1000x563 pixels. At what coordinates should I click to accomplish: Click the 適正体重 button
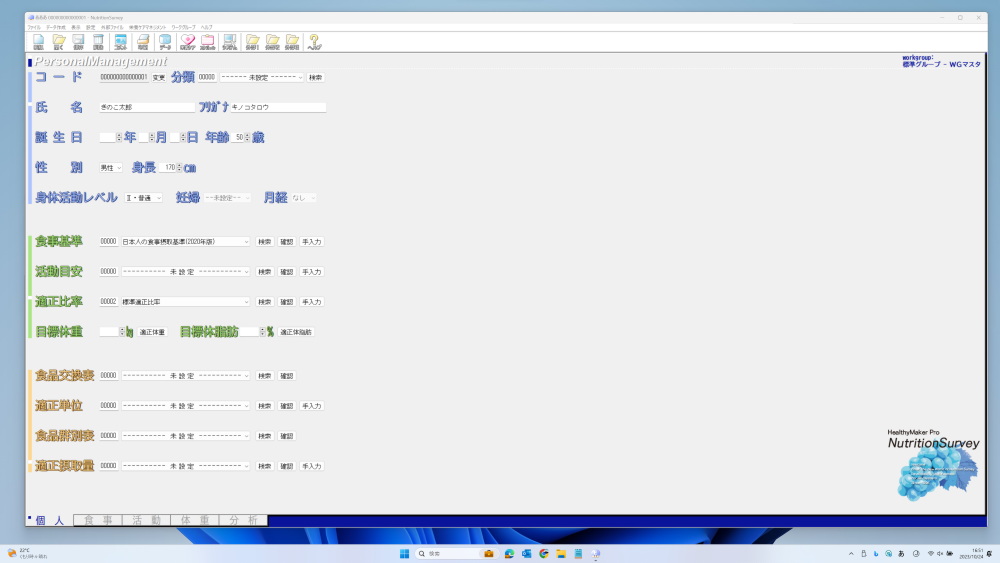point(152,332)
